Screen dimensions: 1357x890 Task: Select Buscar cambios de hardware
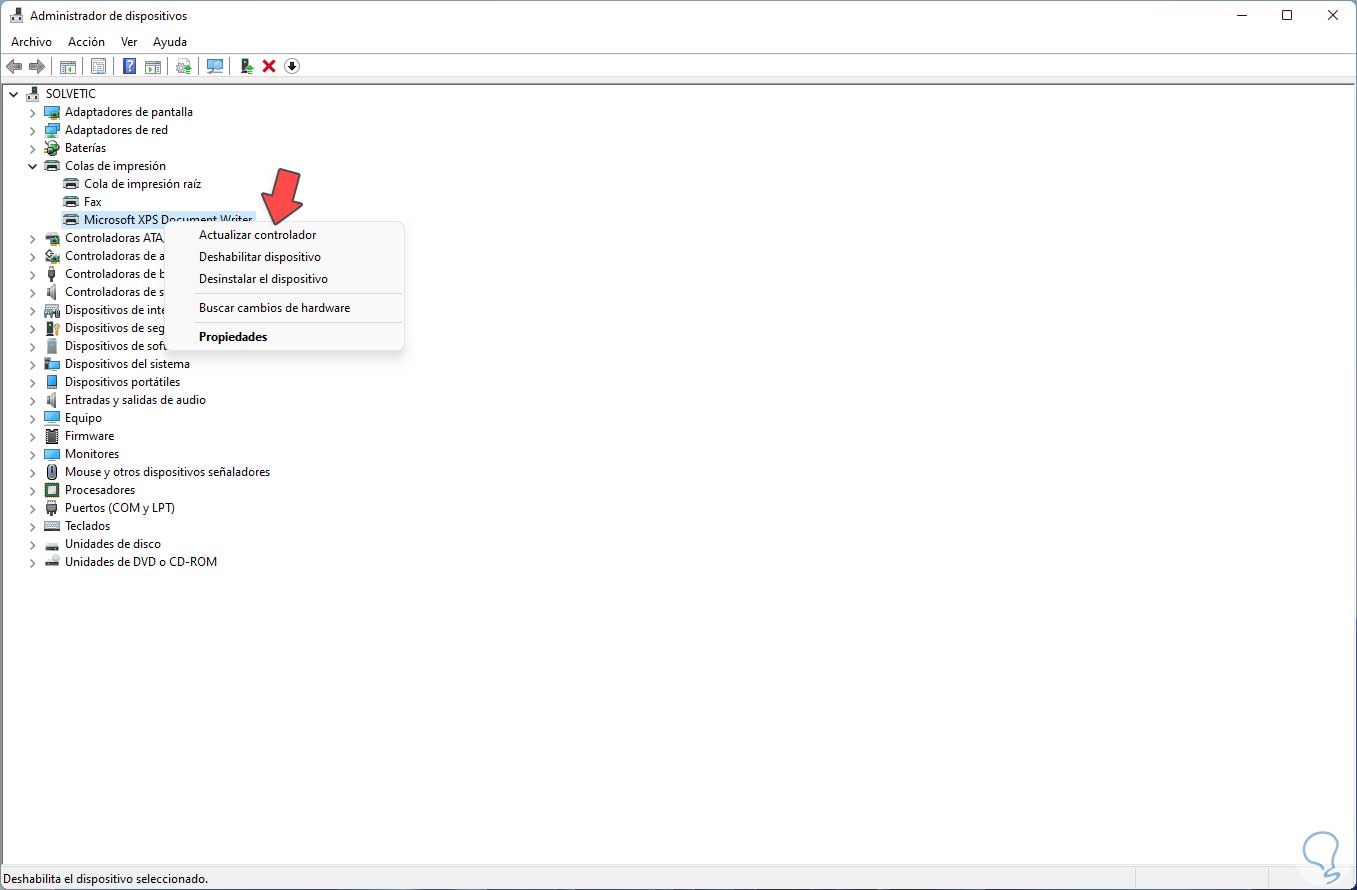coord(285,308)
